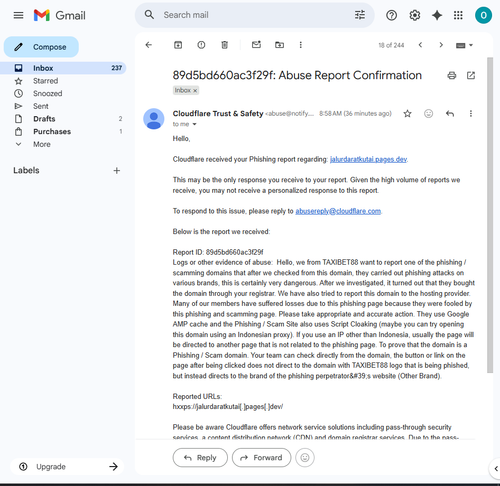
Task: Click the email subject heading
Action: click(297, 75)
